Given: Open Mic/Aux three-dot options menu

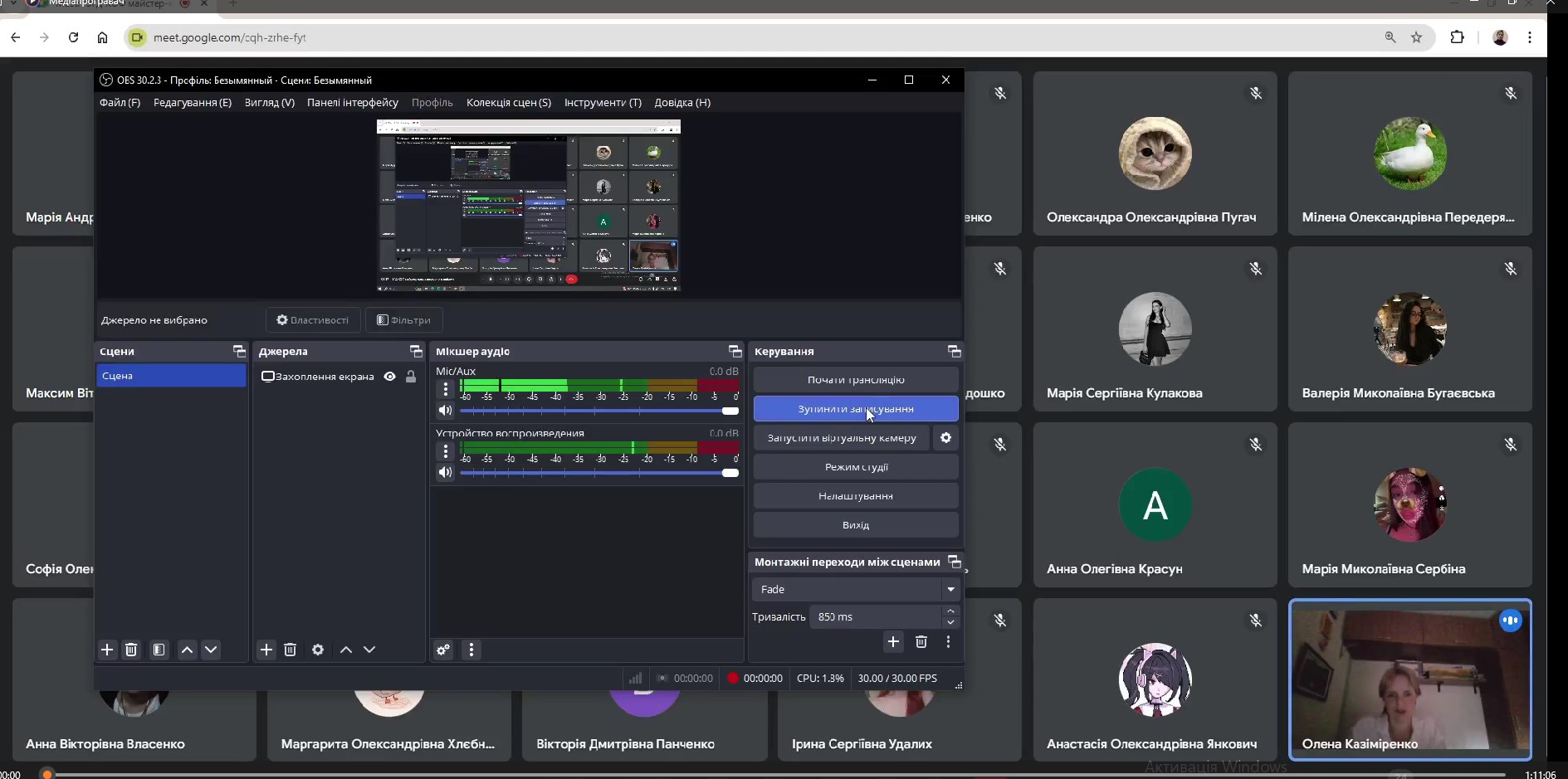Looking at the screenshot, I should tap(446, 389).
